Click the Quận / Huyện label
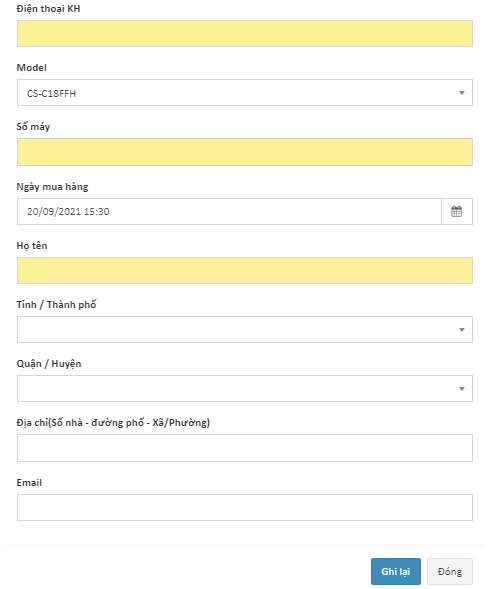Screen dimensions: 495x589 (x=49, y=364)
